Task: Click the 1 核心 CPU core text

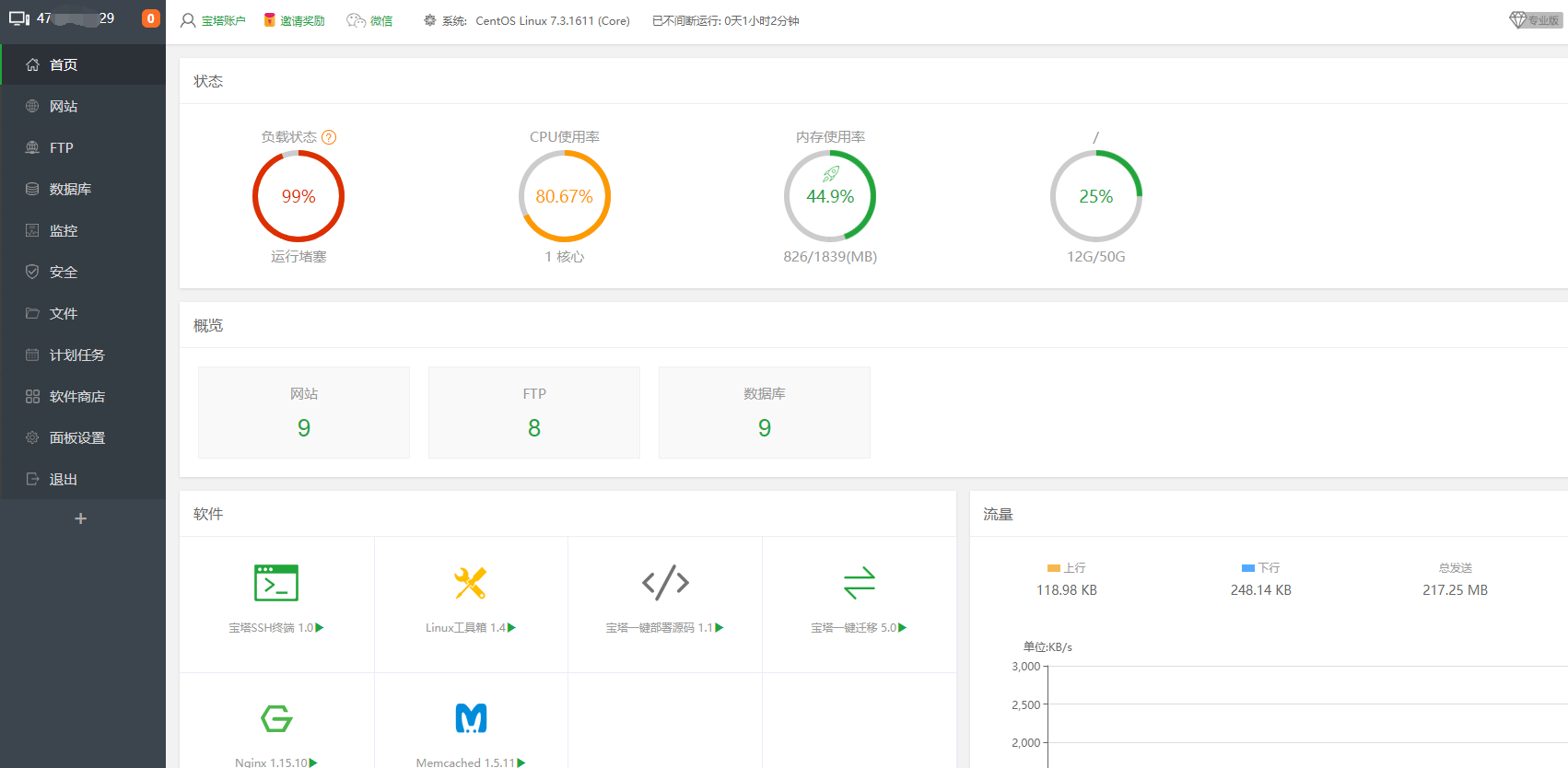Action: [565, 257]
